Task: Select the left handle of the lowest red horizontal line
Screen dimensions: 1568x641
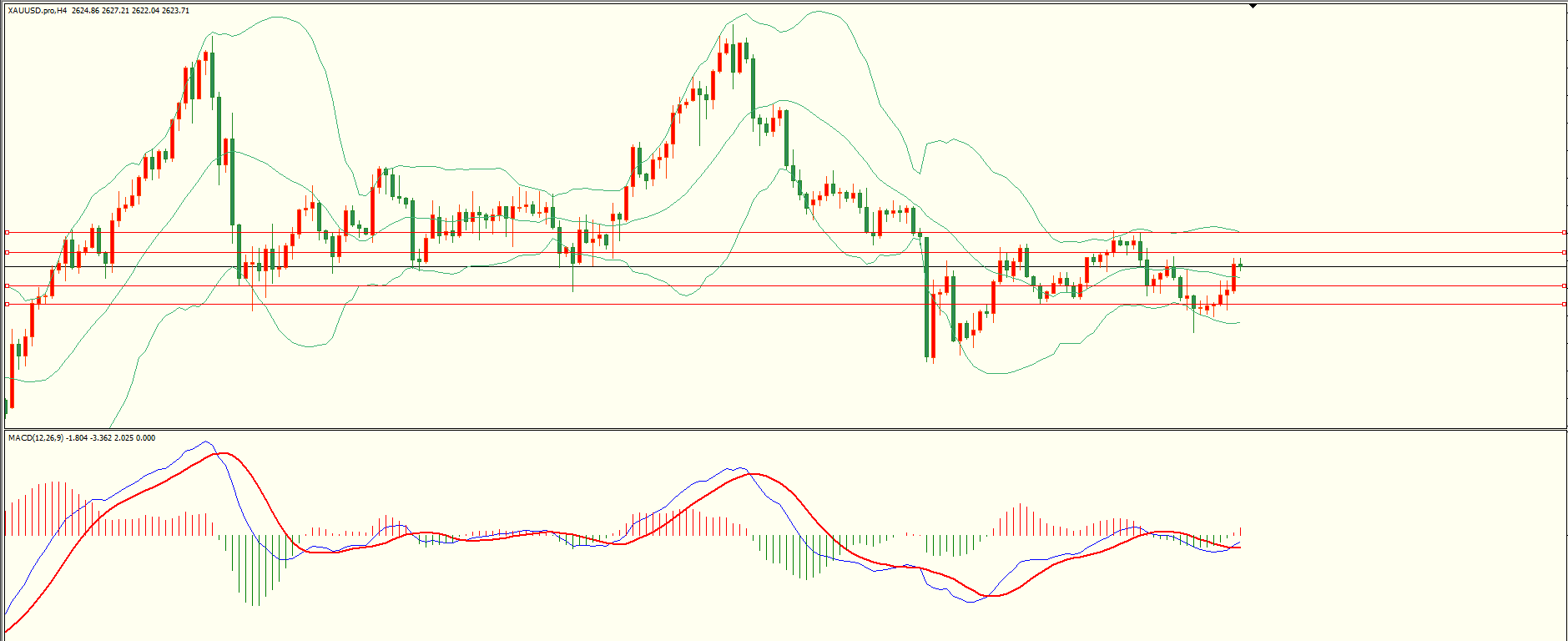Action: 7,305
